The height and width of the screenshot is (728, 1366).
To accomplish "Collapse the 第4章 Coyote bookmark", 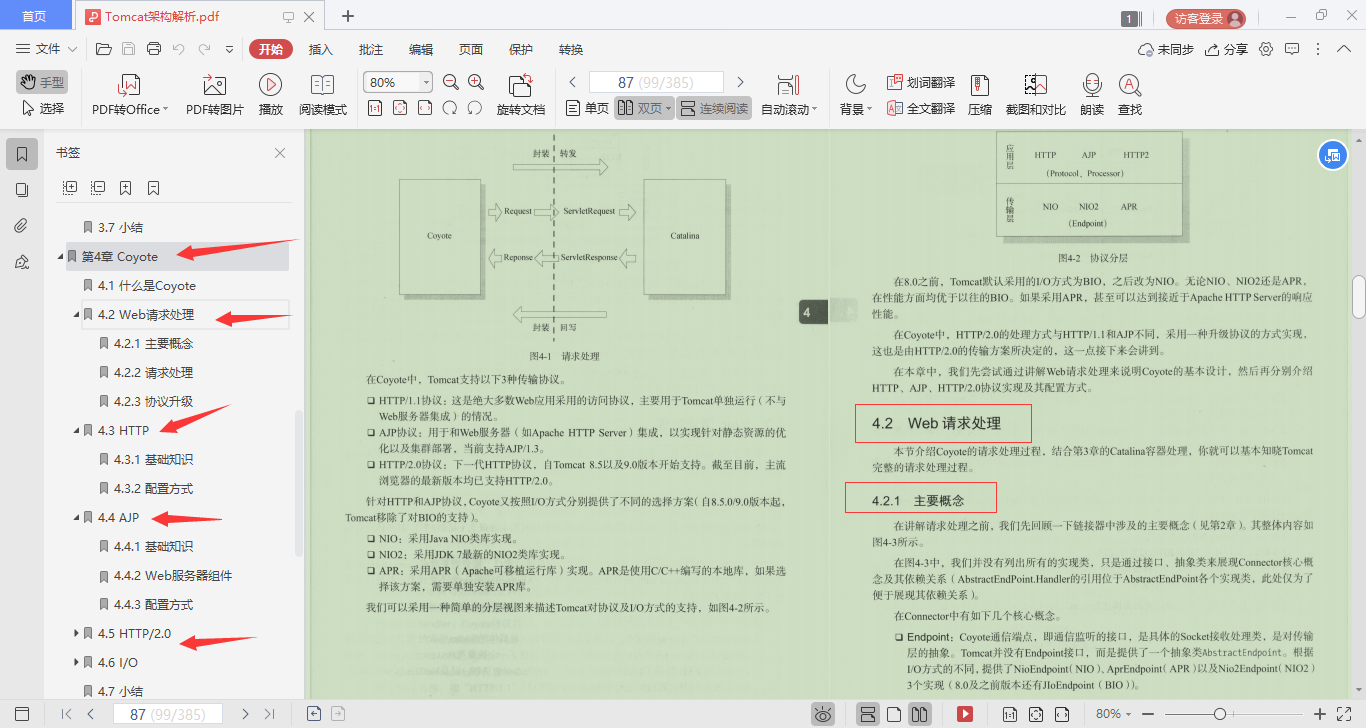I will pyautogui.click(x=59, y=257).
